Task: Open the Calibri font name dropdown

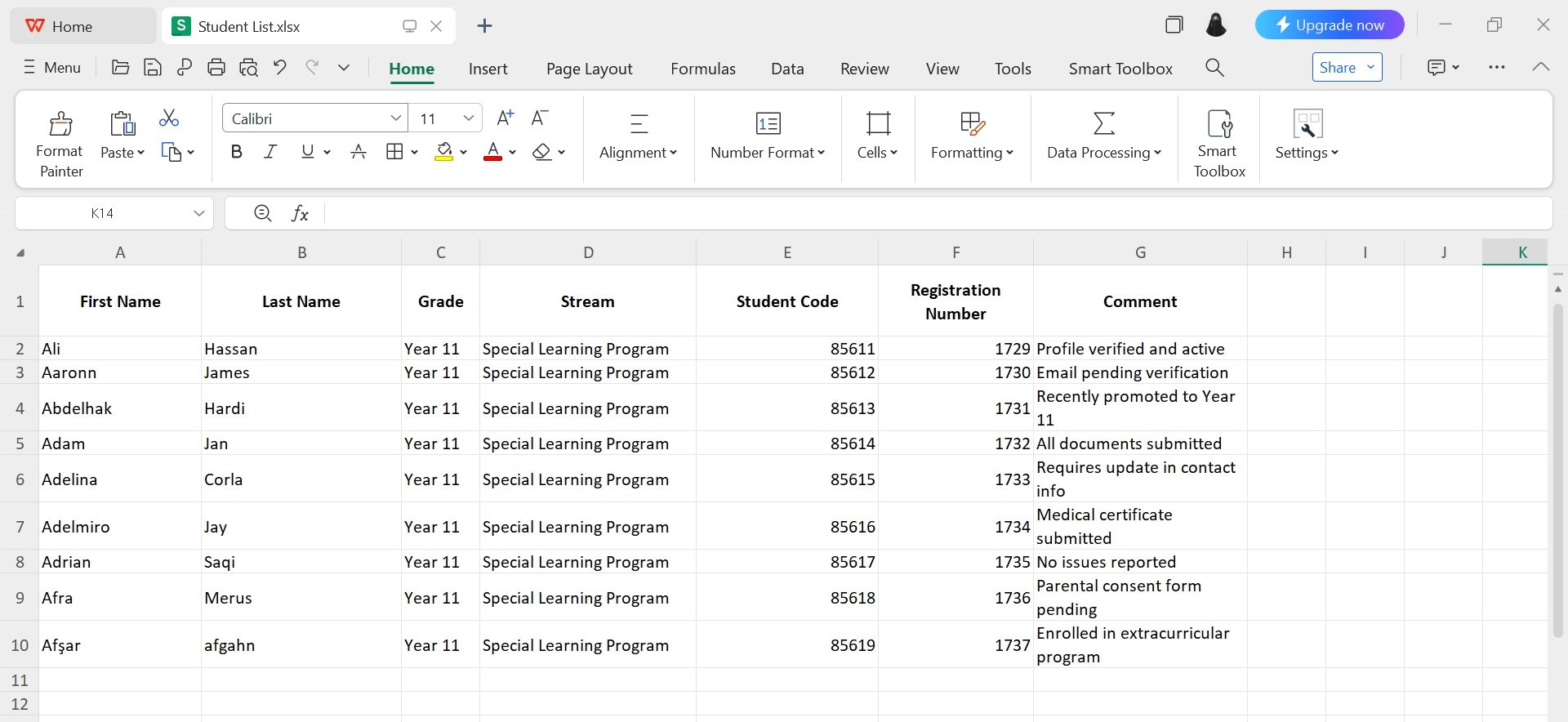Action: (x=396, y=118)
